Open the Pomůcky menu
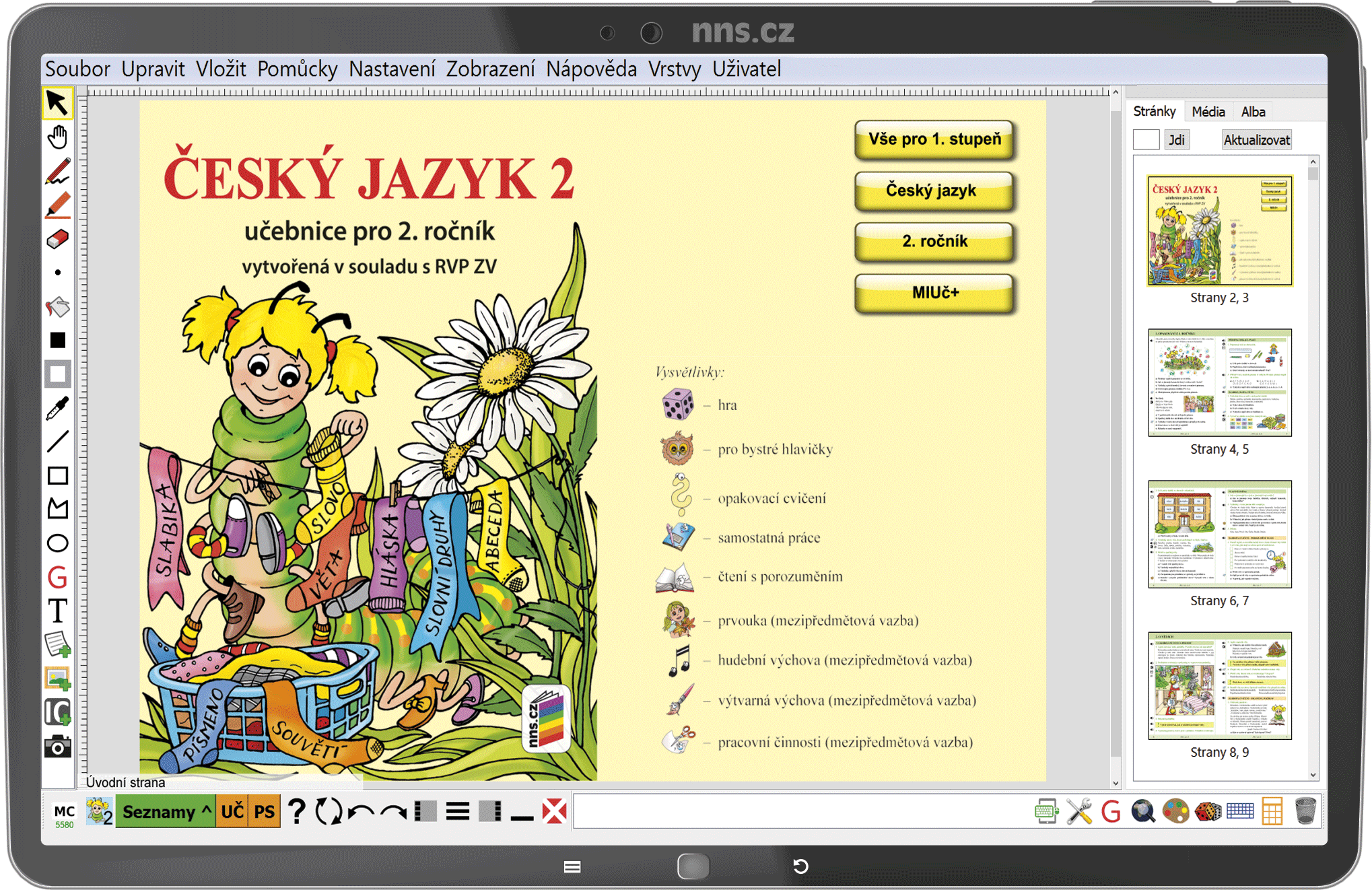This screenshot has height=890, width=1372. click(x=297, y=69)
